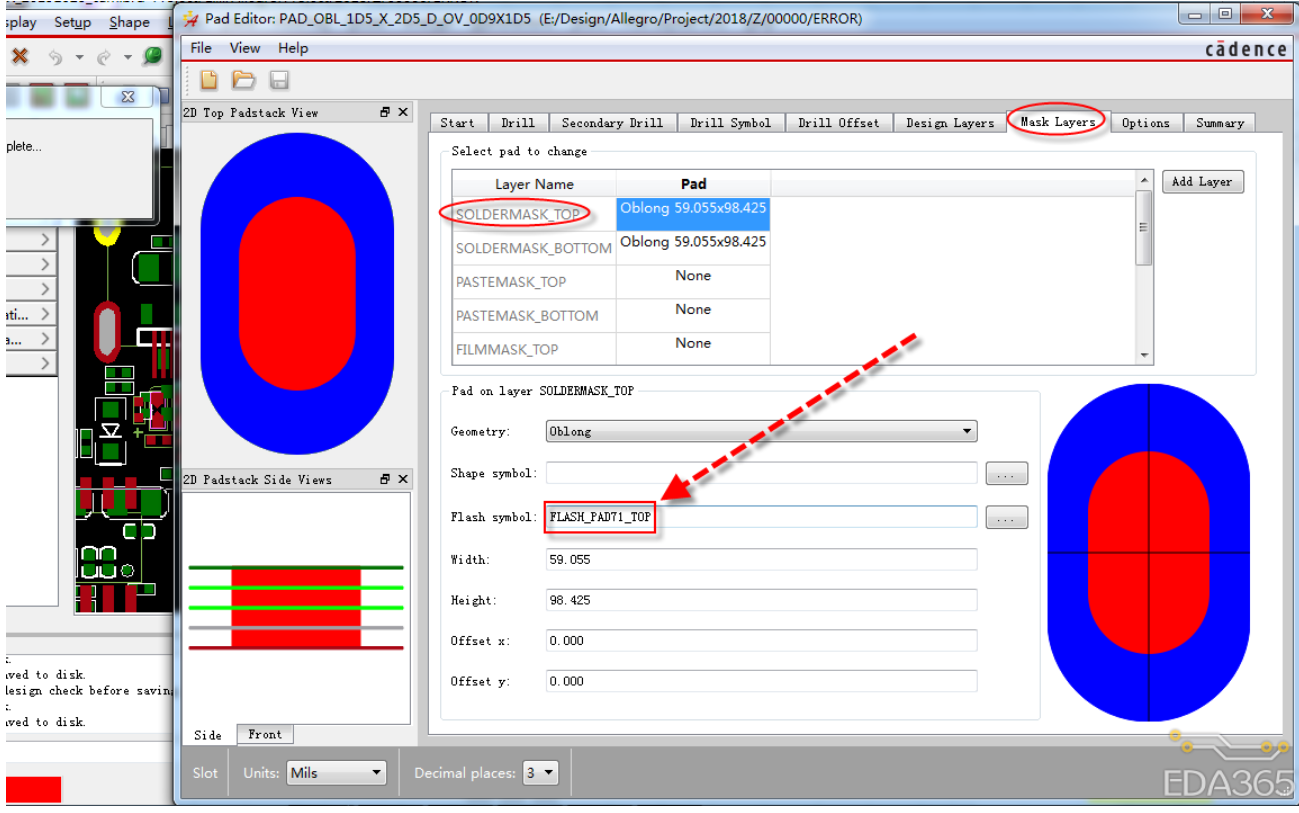Screen dimensions: 1299x813
Task: Close the 2D Padstack Side Views panel
Action: pyautogui.click(x=403, y=479)
